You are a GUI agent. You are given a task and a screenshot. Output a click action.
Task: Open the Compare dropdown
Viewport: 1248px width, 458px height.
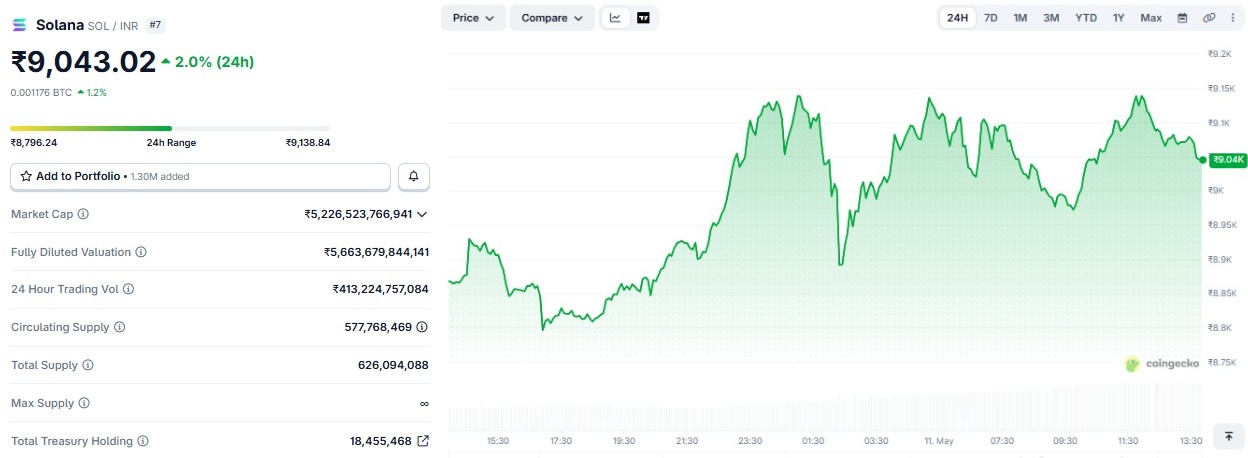pyautogui.click(x=552, y=18)
